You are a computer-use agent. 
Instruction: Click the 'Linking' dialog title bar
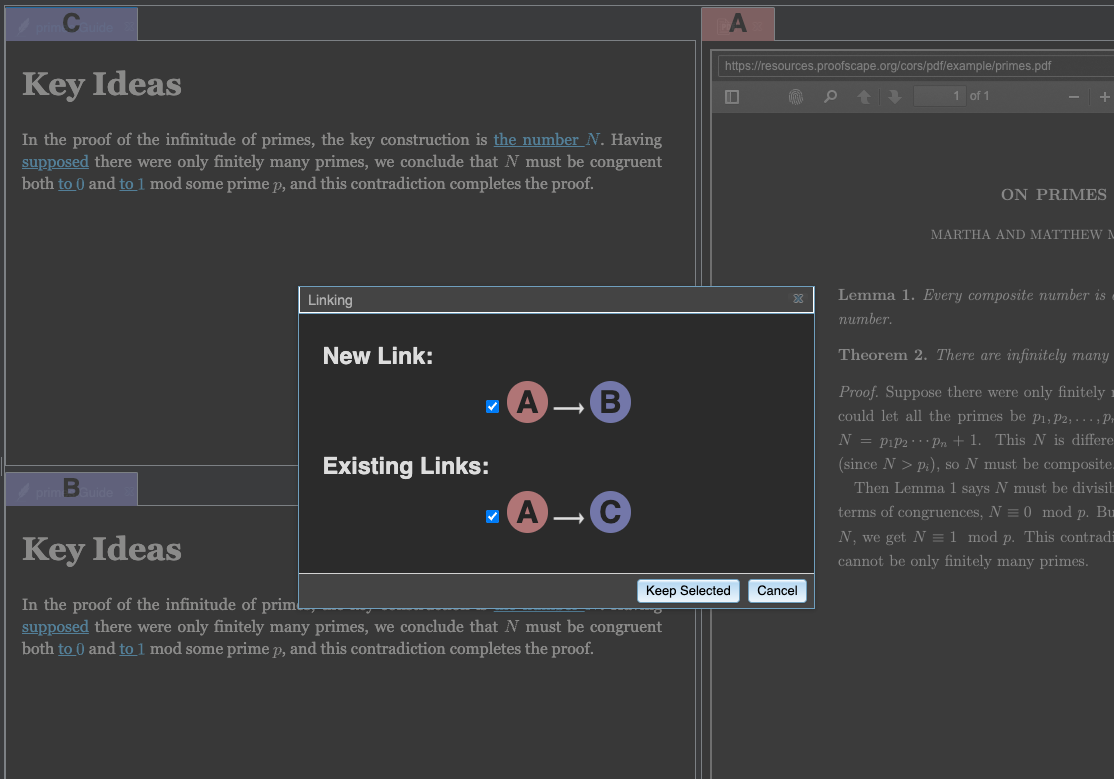click(x=556, y=300)
